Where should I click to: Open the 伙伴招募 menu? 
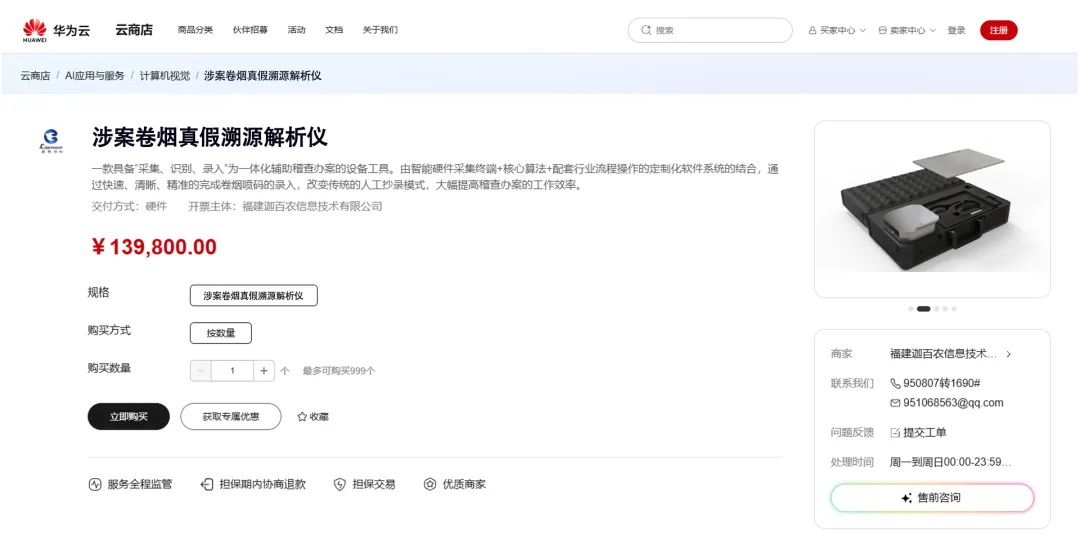(x=250, y=30)
